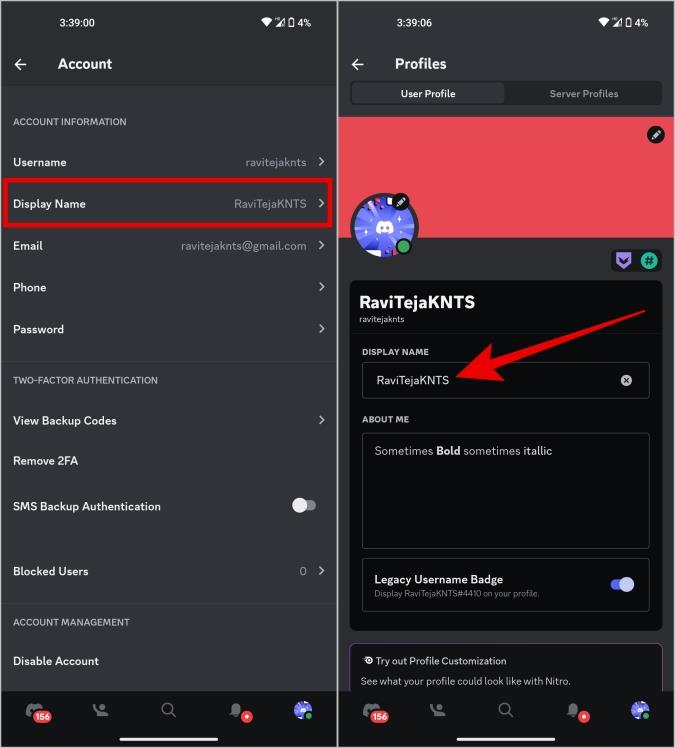Tap the small ravitejaknts handle under profile name
The image size is (675, 748).
pyautogui.click(x=382, y=319)
